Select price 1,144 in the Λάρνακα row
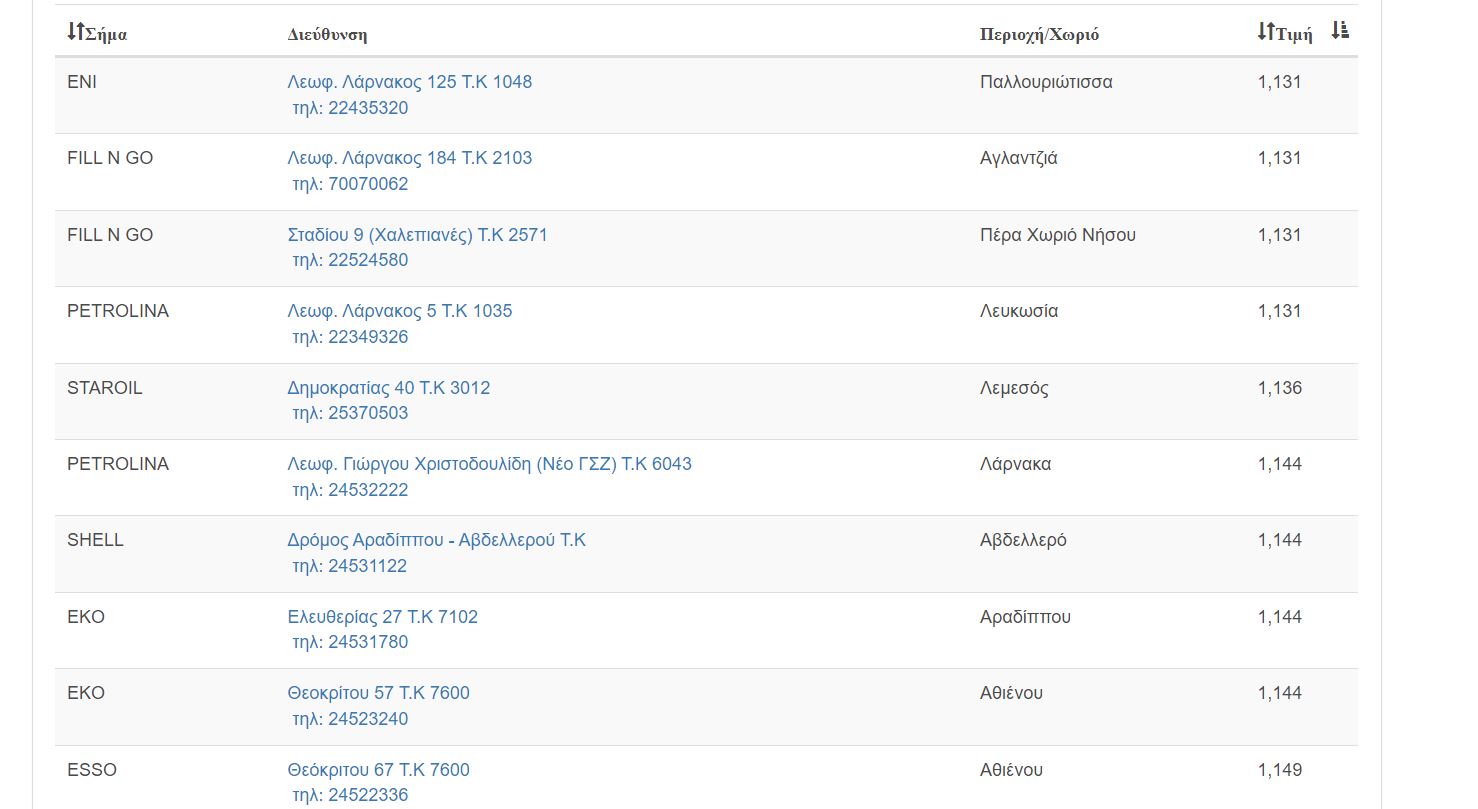The image size is (1478, 809). 1279,464
